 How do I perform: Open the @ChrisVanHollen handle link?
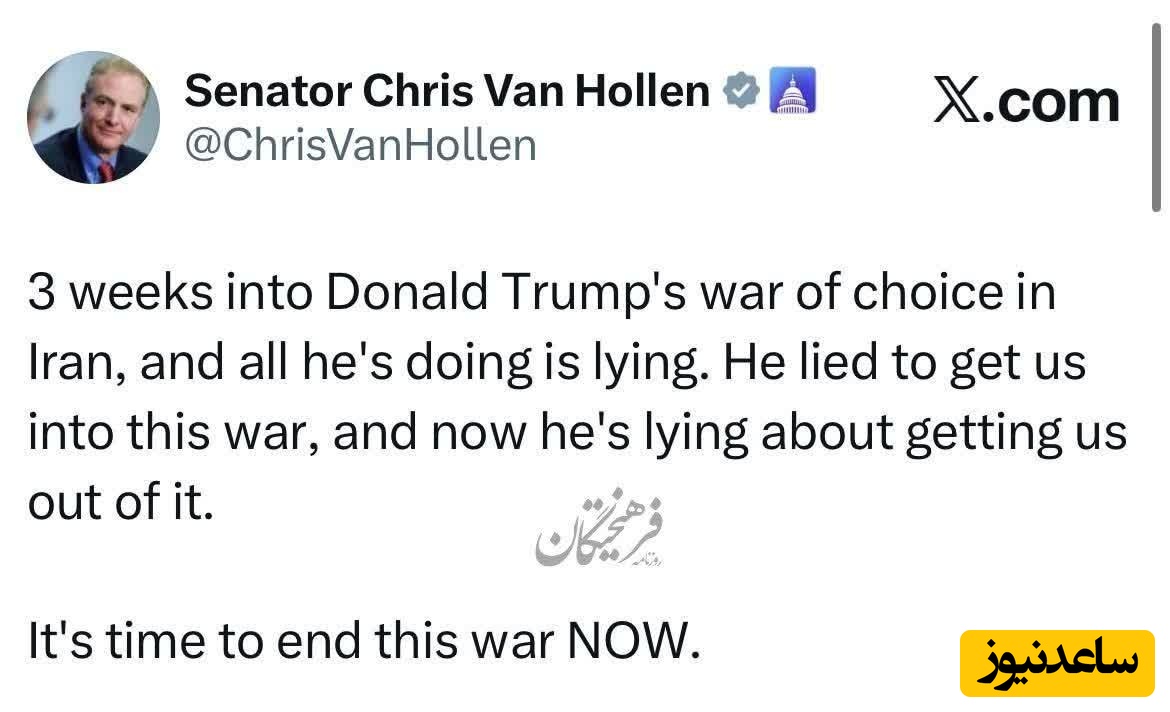[361, 145]
